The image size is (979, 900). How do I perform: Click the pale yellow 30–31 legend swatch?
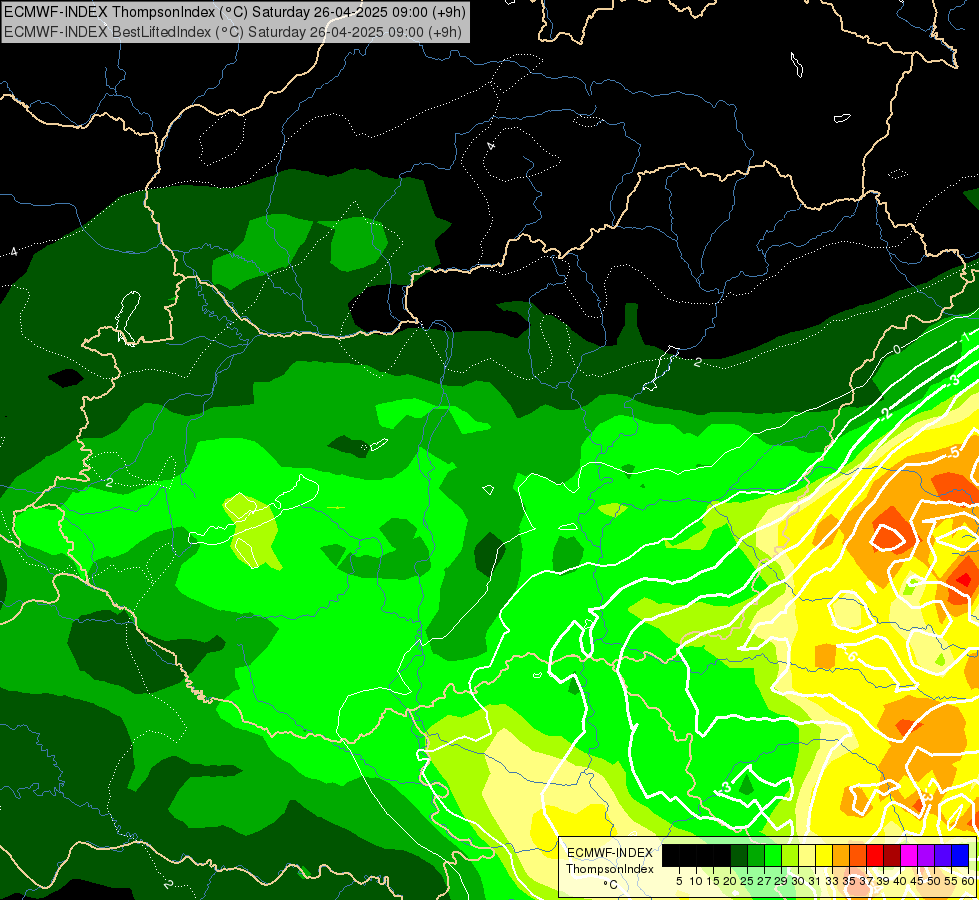tap(807, 855)
